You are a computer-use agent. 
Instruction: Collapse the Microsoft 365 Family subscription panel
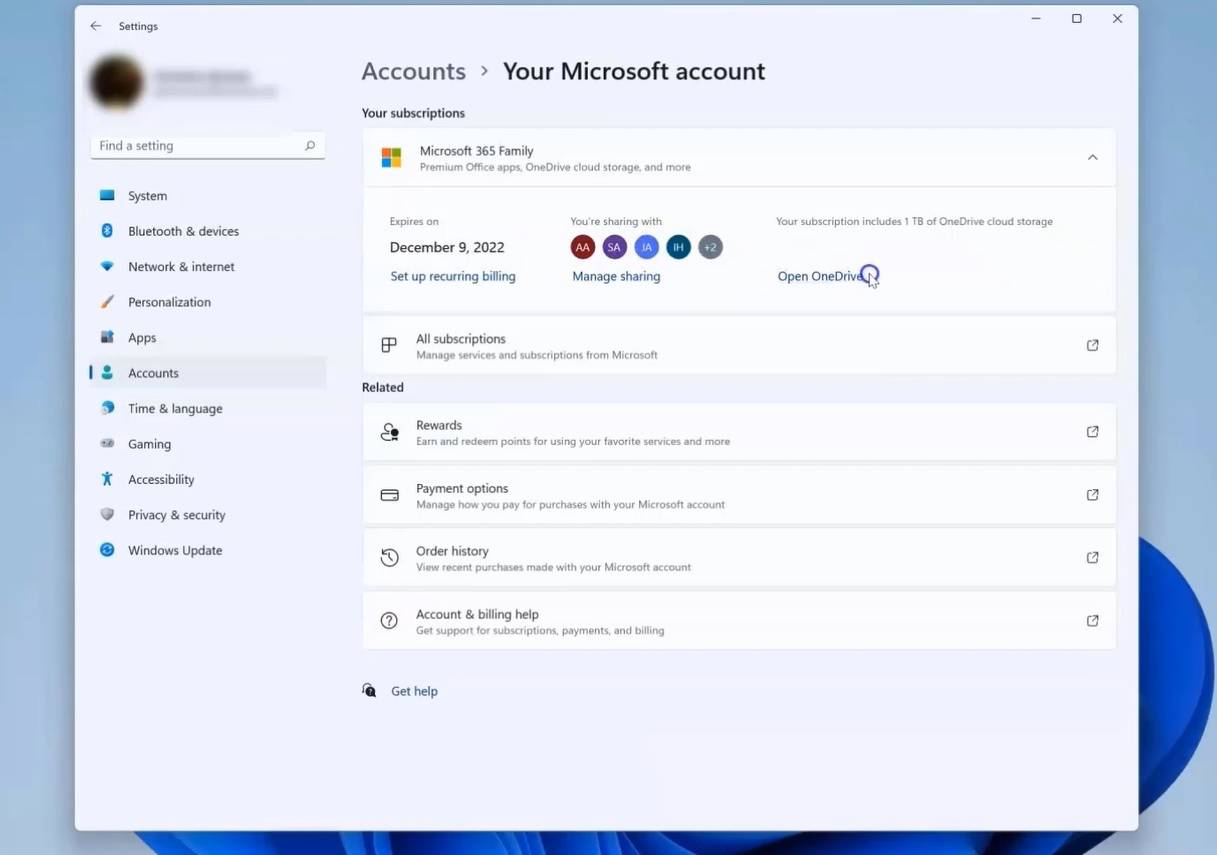[x=1092, y=157]
